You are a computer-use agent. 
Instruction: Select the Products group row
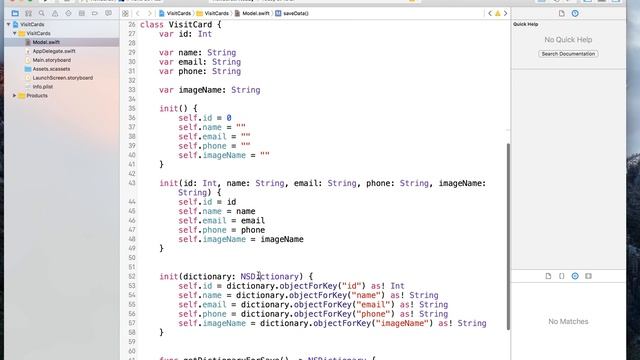pyautogui.click(x=61, y=96)
